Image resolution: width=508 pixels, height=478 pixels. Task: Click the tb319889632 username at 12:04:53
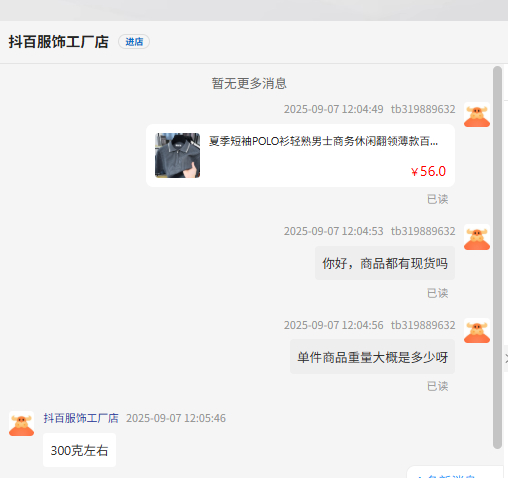tap(423, 231)
